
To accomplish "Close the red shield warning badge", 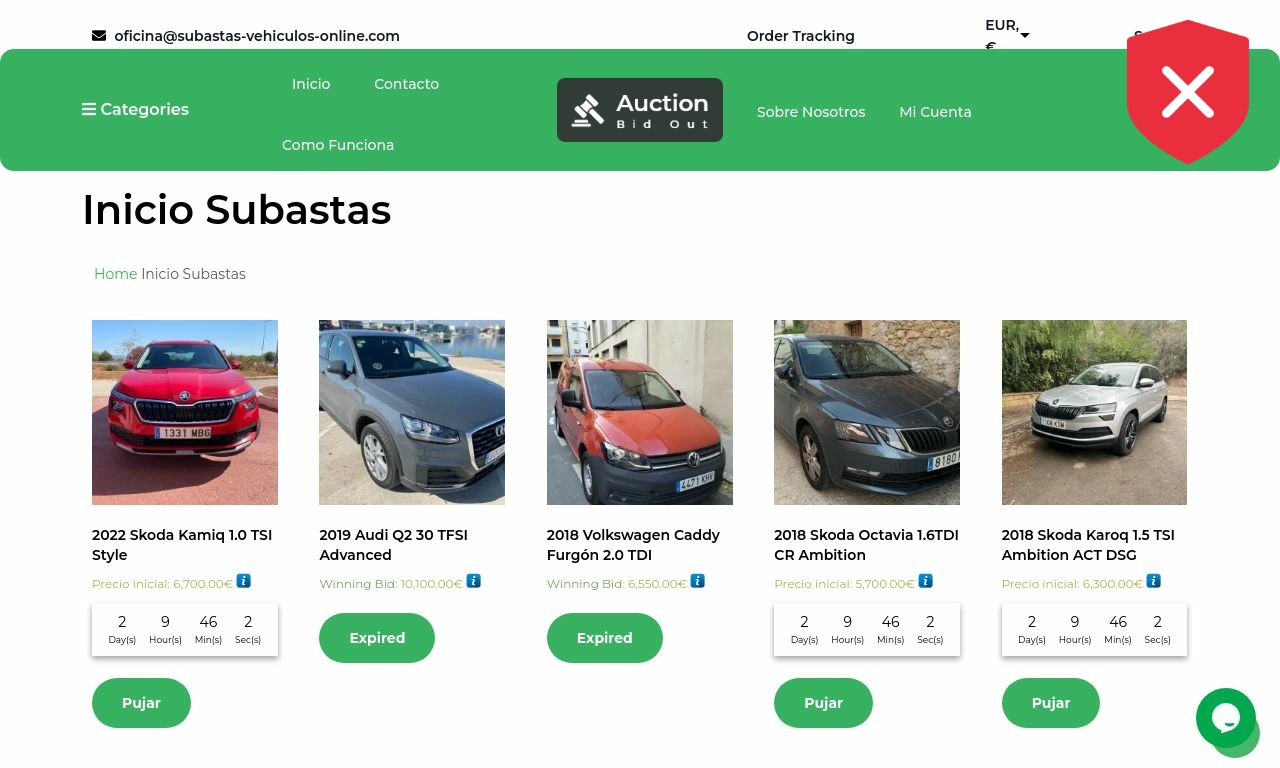I will click(x=1188, y=92).
